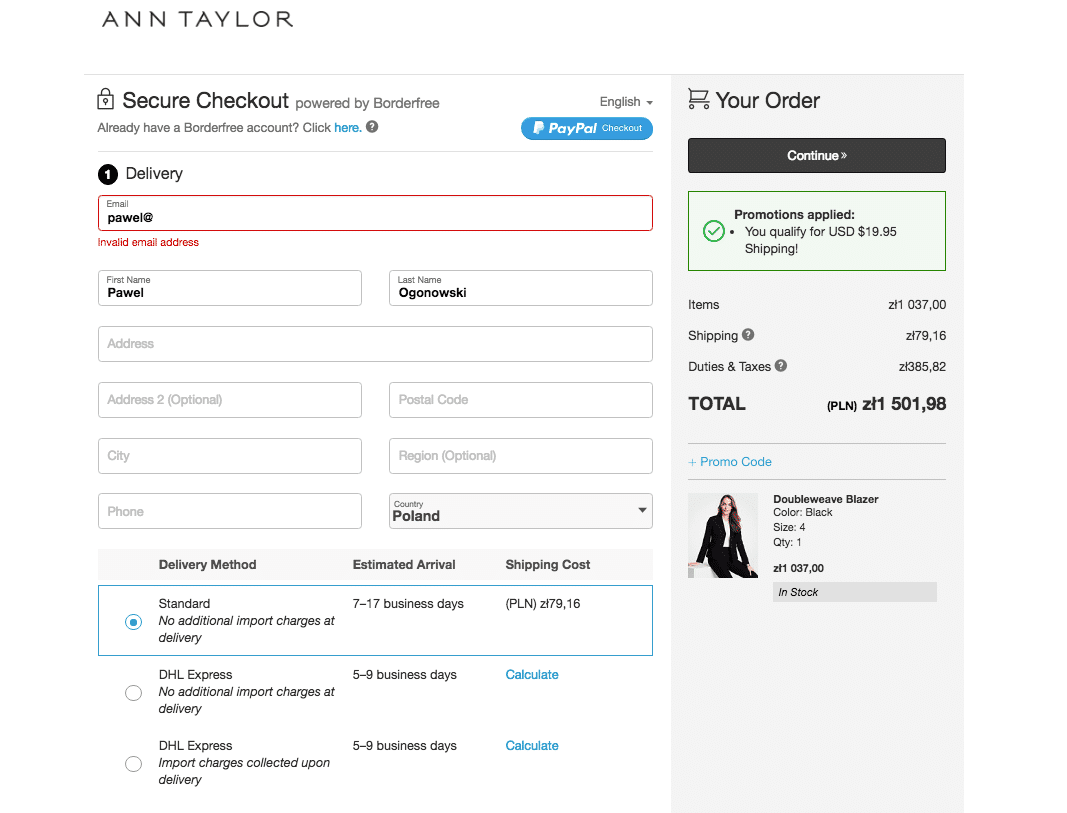
Task: Expand the Promo Code section
Action: point(729,462)
